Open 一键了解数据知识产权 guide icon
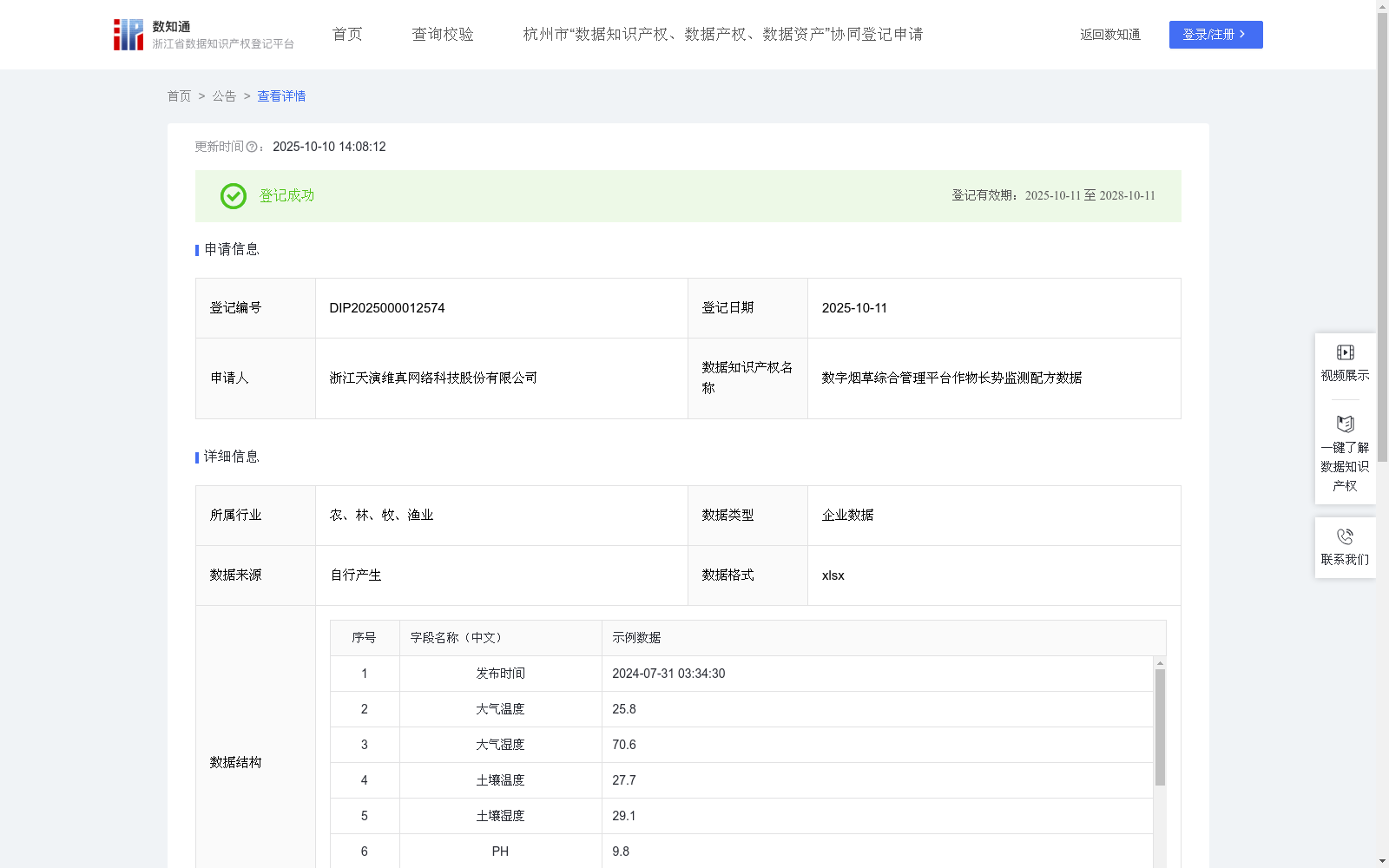 (x=1345, y=424)
